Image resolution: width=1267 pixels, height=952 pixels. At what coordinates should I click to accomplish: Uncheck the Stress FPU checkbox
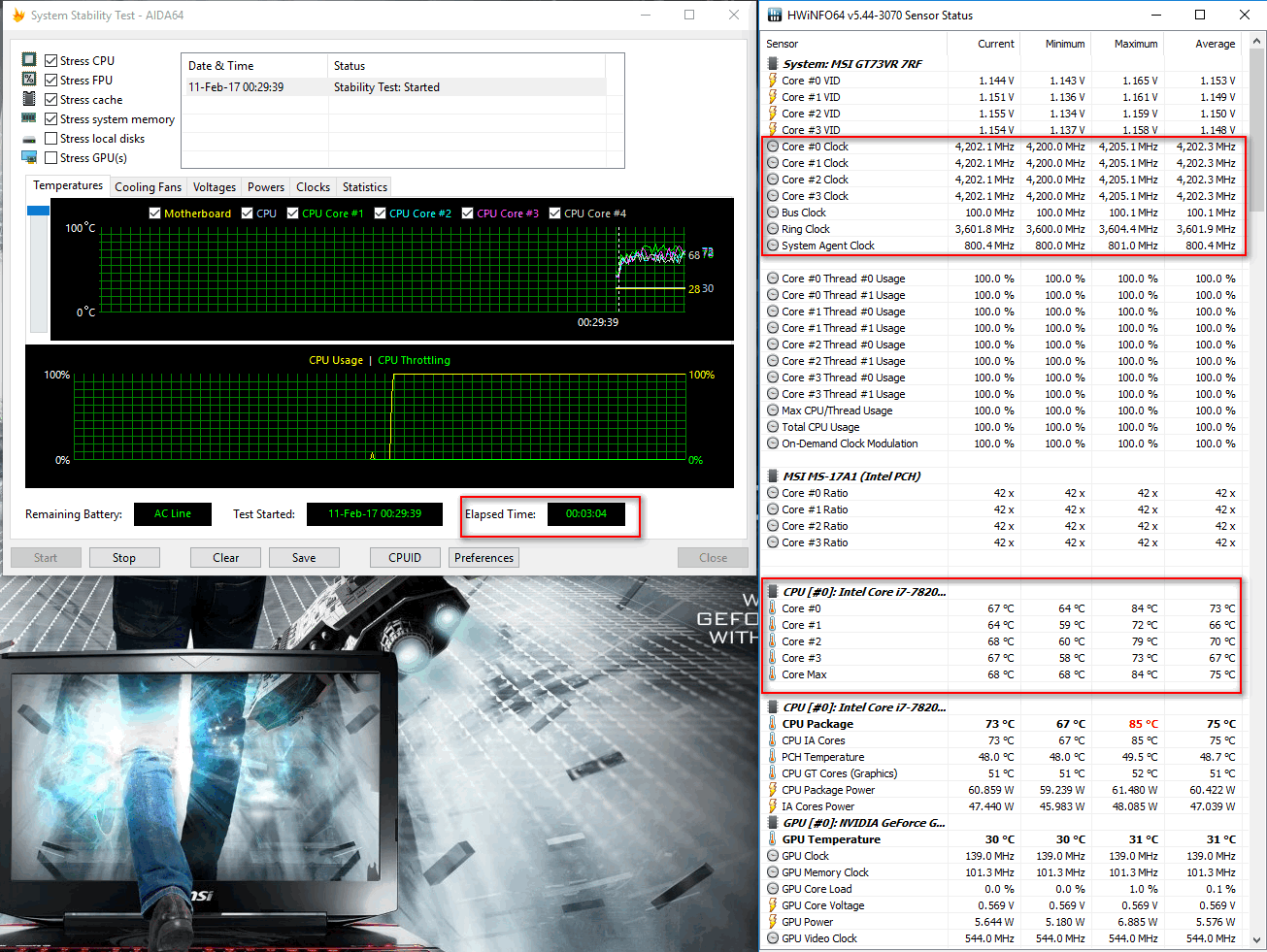[51, 81]
